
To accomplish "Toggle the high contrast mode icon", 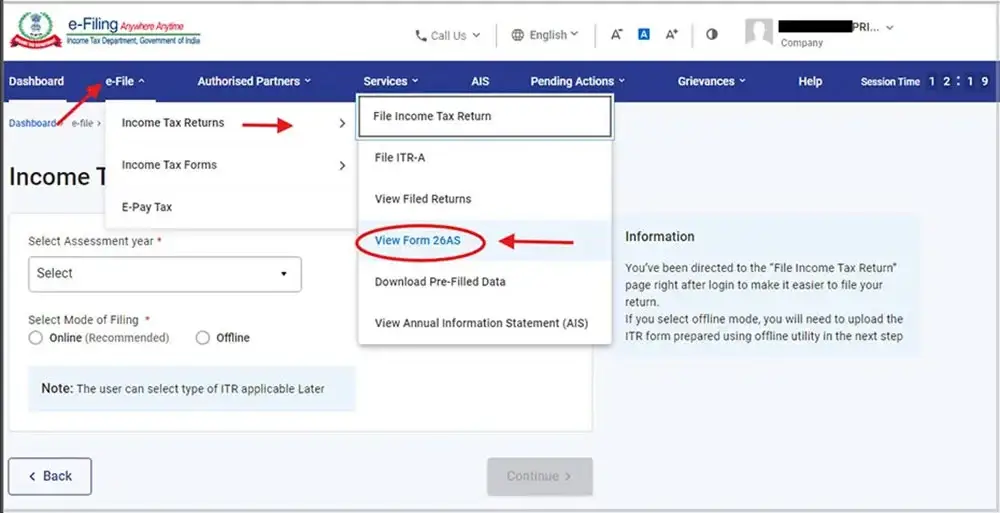I will [712, 34].
